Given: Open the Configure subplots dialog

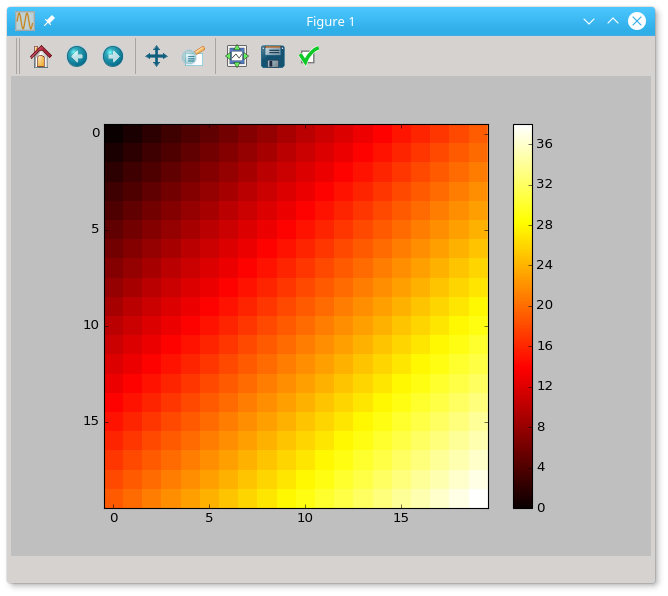Looking at the screenshot, I should pos(236,57).
